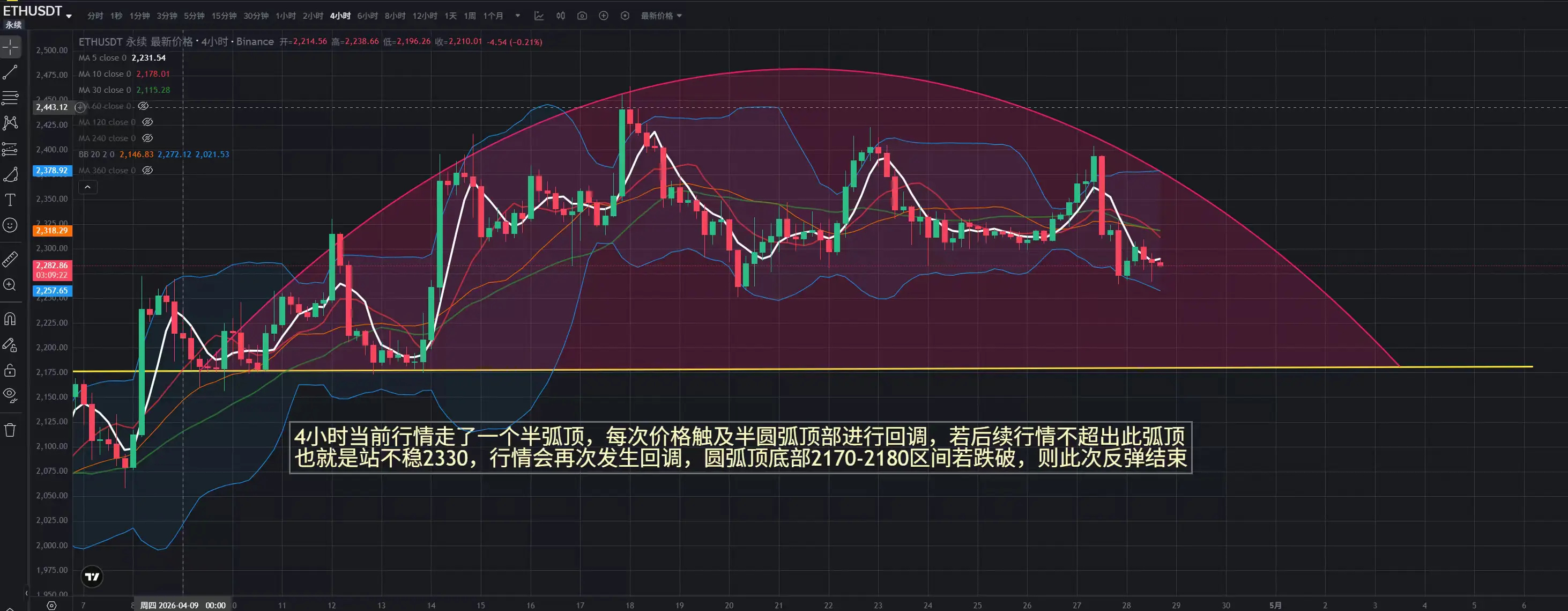The height and width of the screenshot is (611, 1568).
Task: Switch to the 1天 timeframe
Action: pos(450,16)
